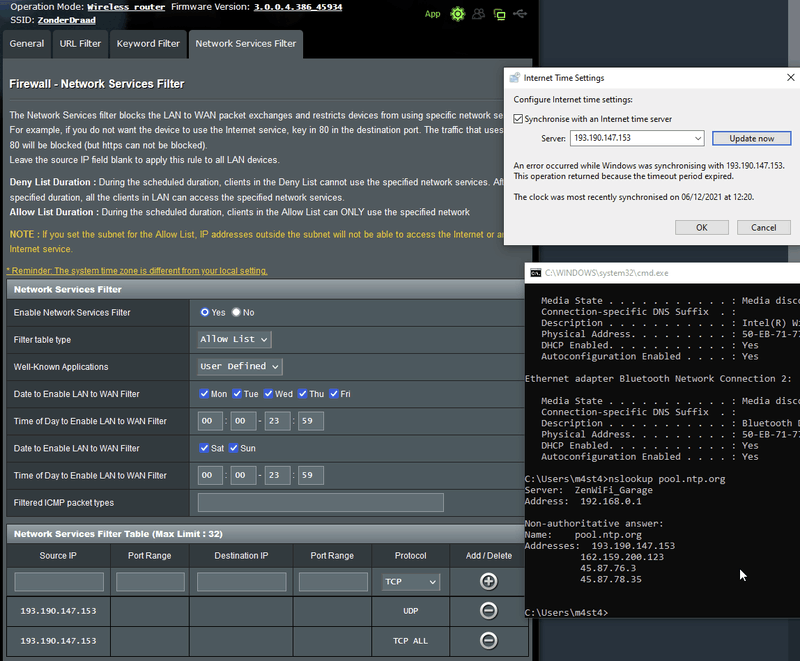This screenshot has height=661, width=800.
Task: Close the Internet Time Settings dialog
Action: [x=790, y=78]
